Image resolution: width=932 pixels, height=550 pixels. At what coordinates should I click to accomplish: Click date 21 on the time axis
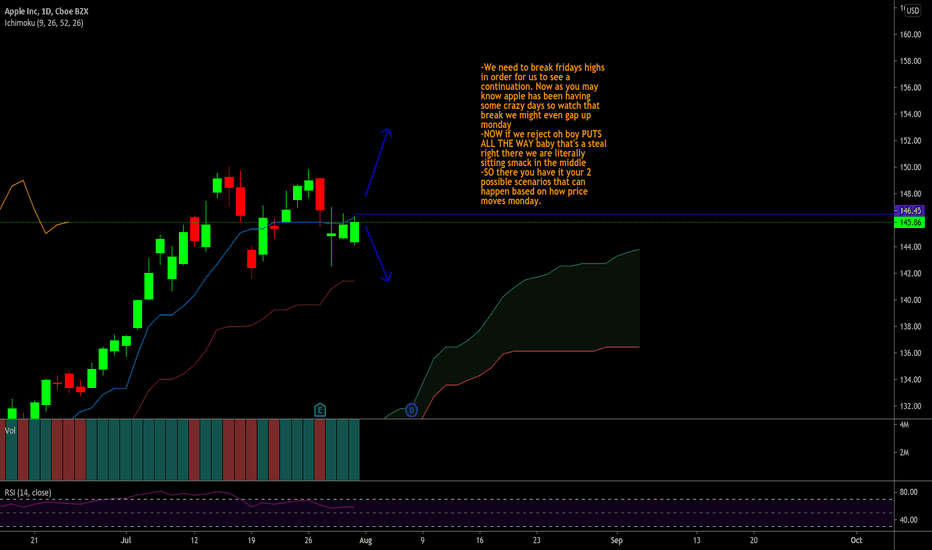coord(34,540)
